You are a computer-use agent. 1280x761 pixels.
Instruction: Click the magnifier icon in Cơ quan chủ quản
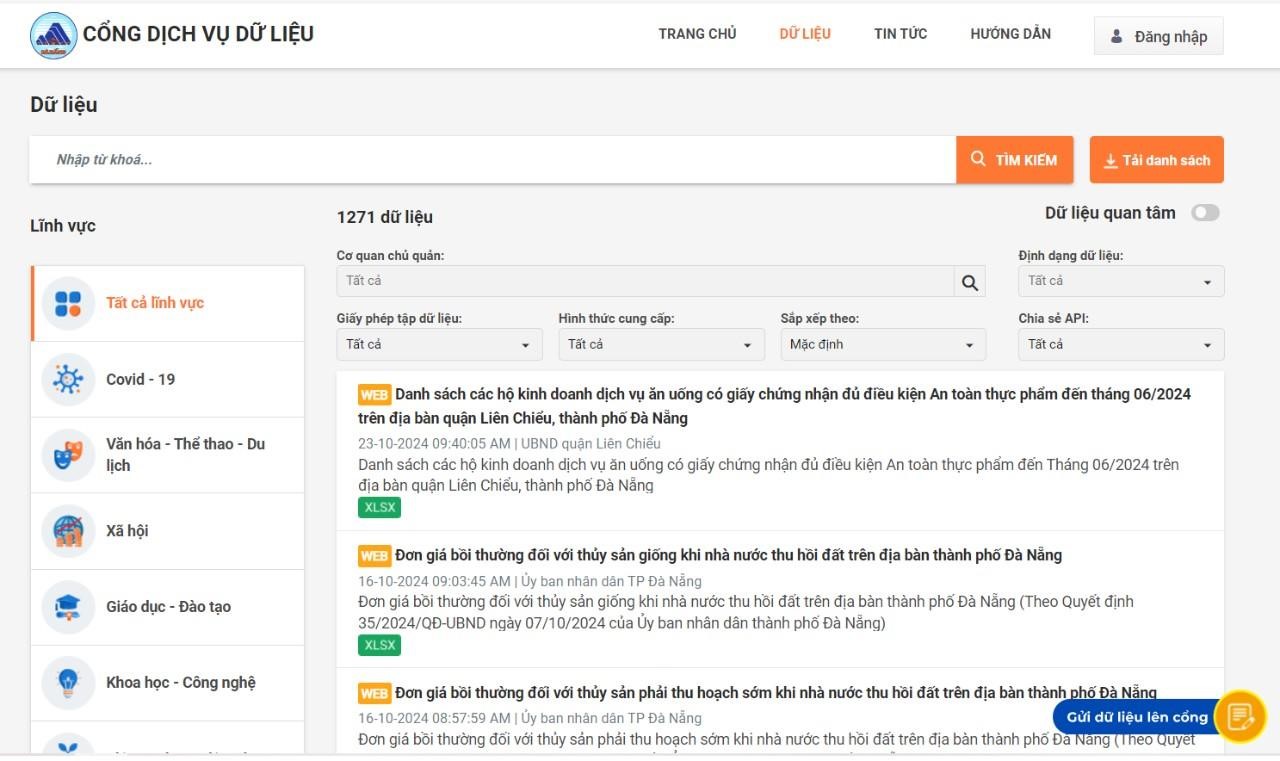(969, 282)
